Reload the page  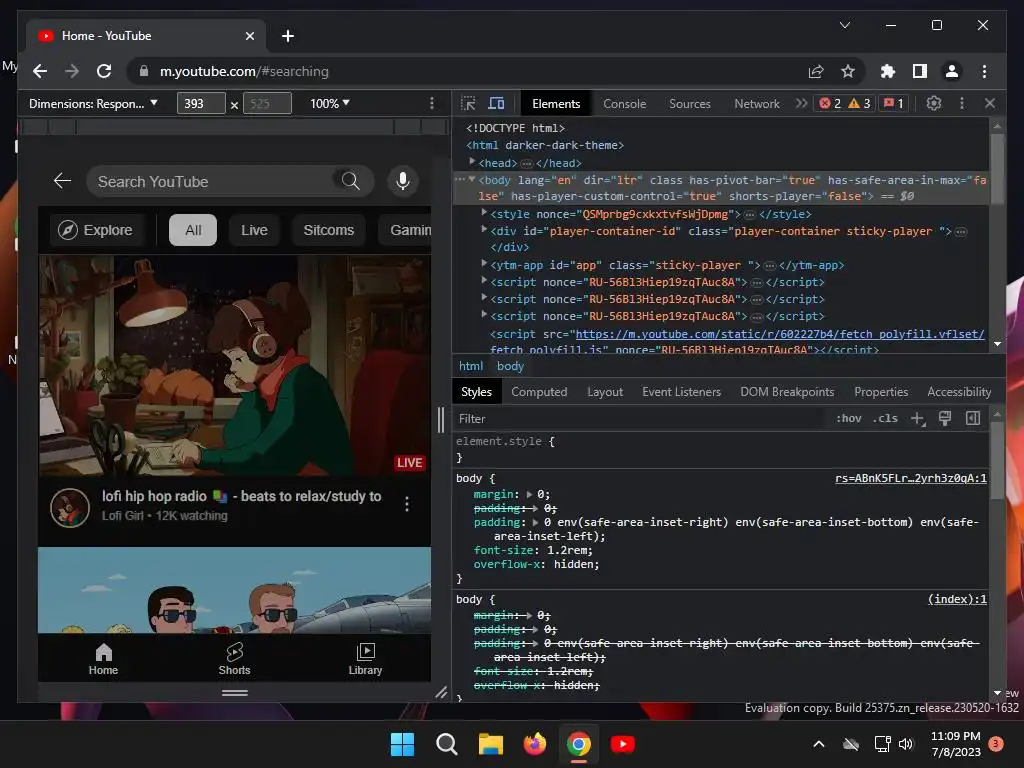[104, 71]
